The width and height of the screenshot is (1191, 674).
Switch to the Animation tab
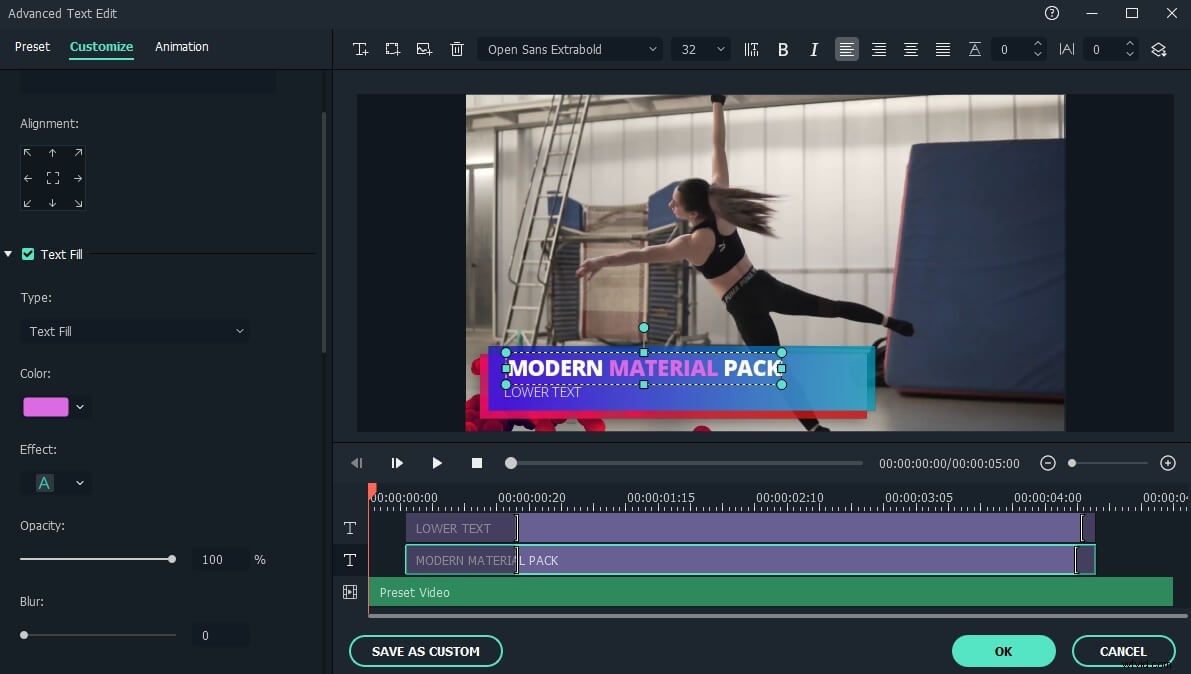coord(181,46)
